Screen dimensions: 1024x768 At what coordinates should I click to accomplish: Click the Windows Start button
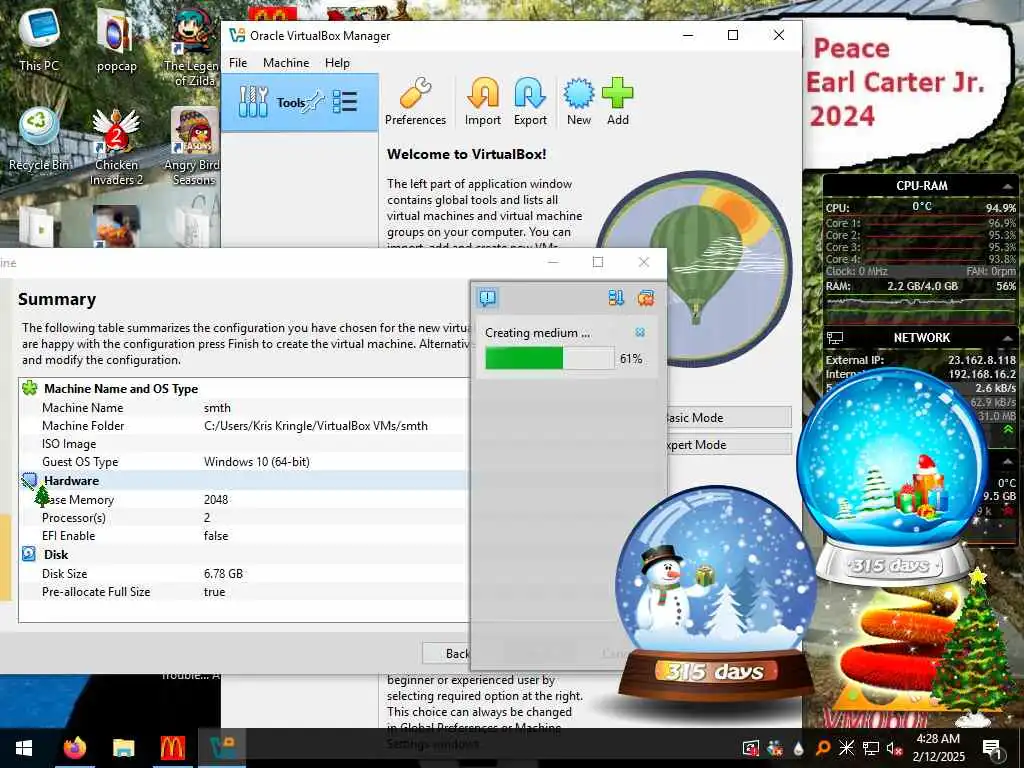[24, 748]
